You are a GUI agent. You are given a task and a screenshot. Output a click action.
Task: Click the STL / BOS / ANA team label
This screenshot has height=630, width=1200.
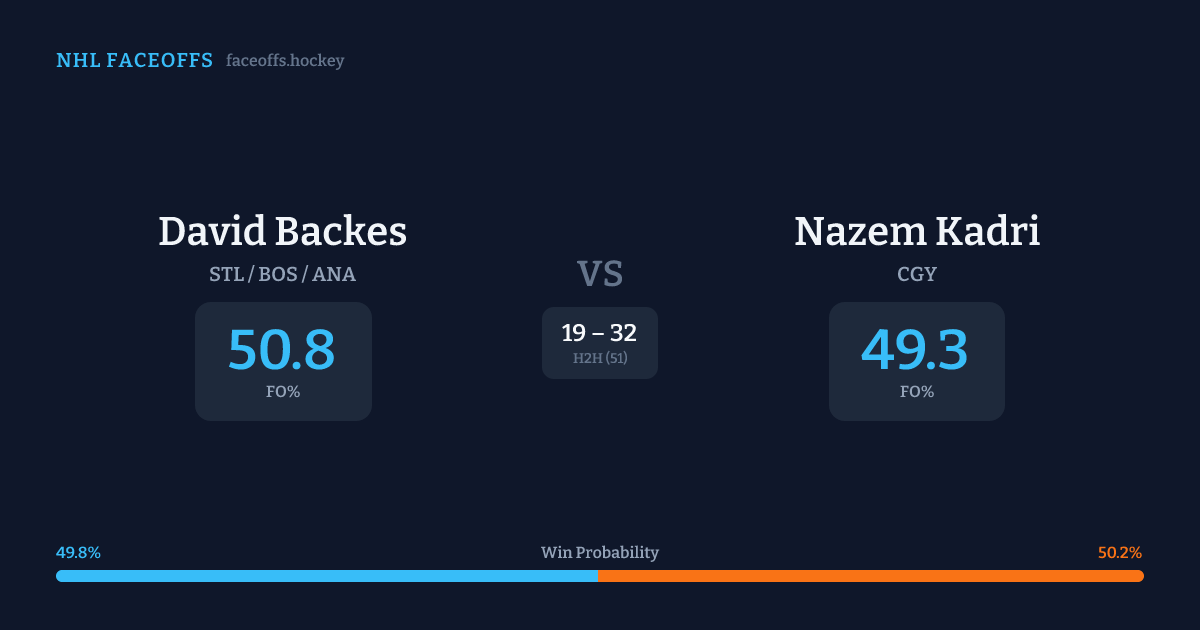point(283,274)
